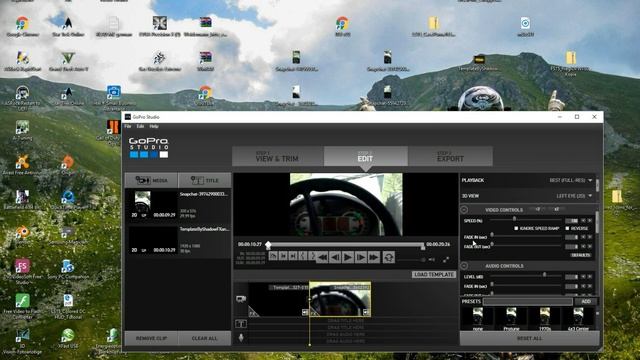The width and height of the screenshot is (640, 360).
Task: Click the audio track microphone icon in timeline
Action: (241, 338)
